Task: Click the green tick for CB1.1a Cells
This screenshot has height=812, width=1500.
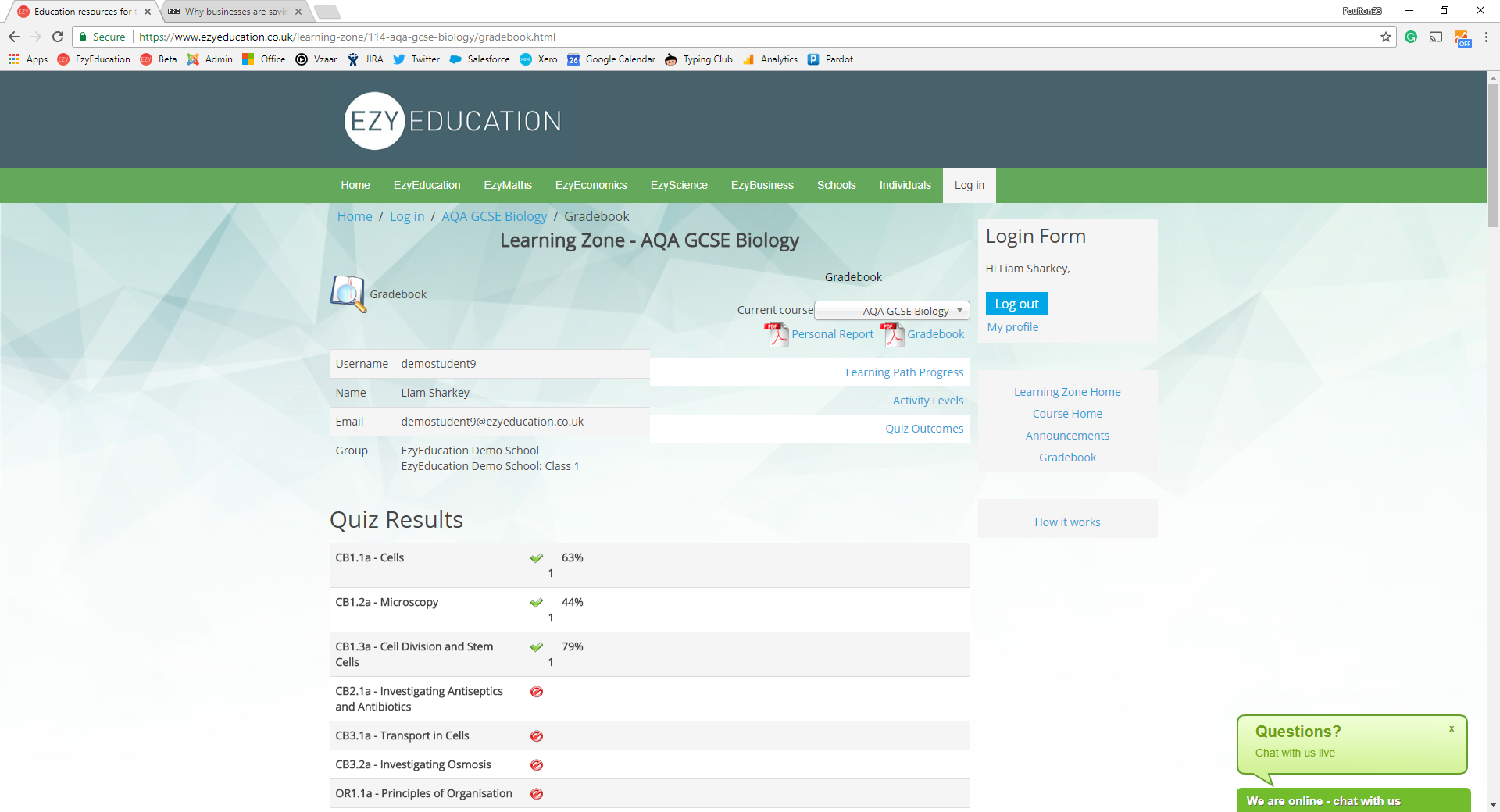Action: 537,558
